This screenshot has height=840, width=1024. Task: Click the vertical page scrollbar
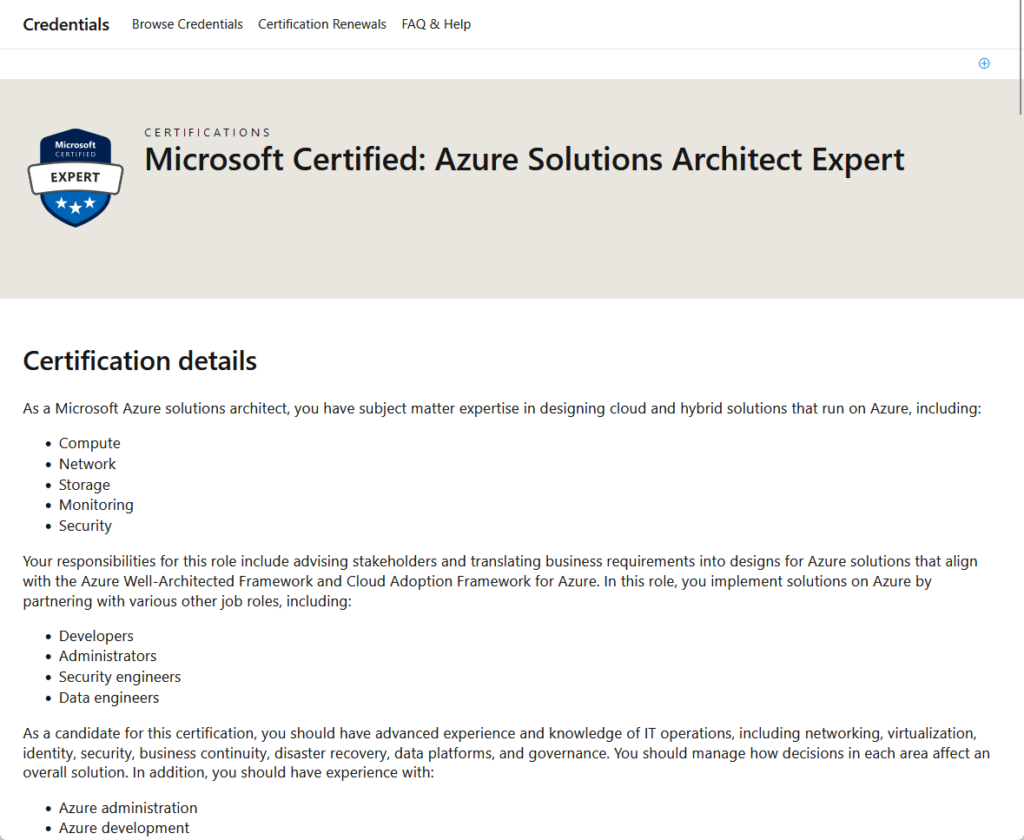point(1020,59)
